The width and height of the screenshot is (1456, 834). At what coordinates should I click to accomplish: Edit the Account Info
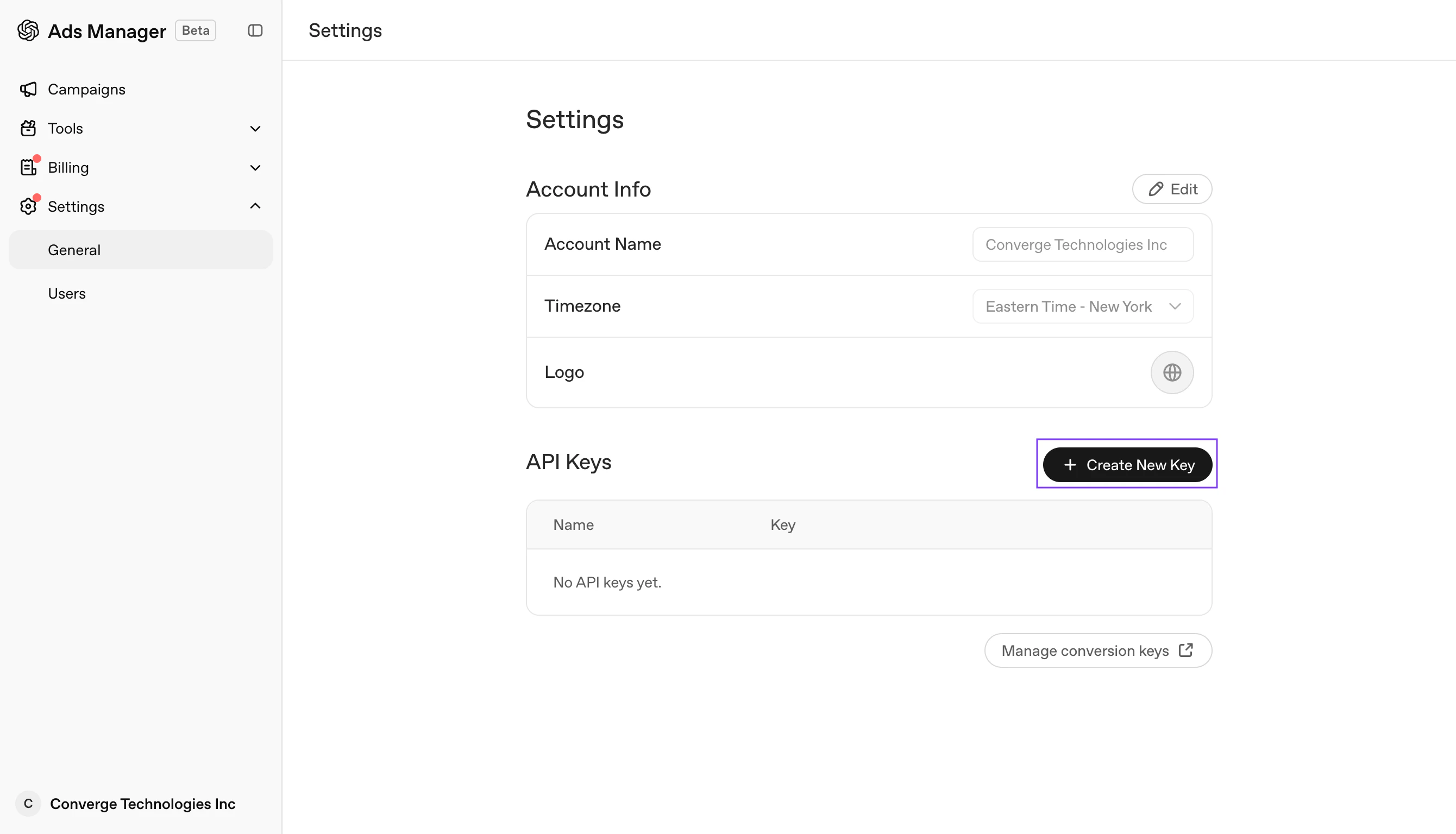click(1172, 189)
